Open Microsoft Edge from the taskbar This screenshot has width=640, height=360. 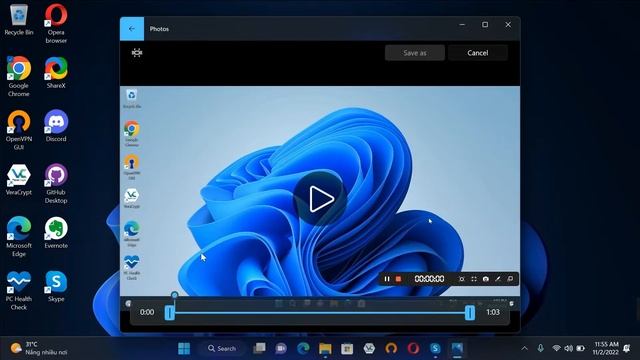[303, 348]
